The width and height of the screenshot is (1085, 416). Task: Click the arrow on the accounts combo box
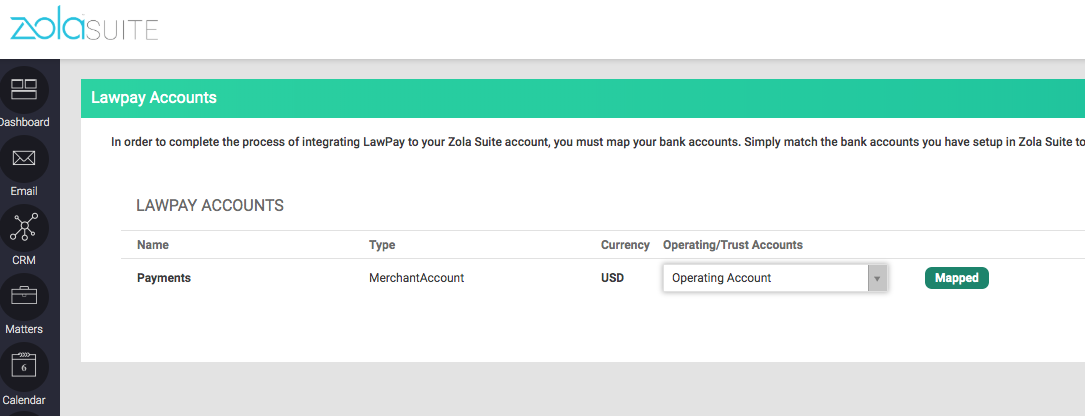point(877,278)
